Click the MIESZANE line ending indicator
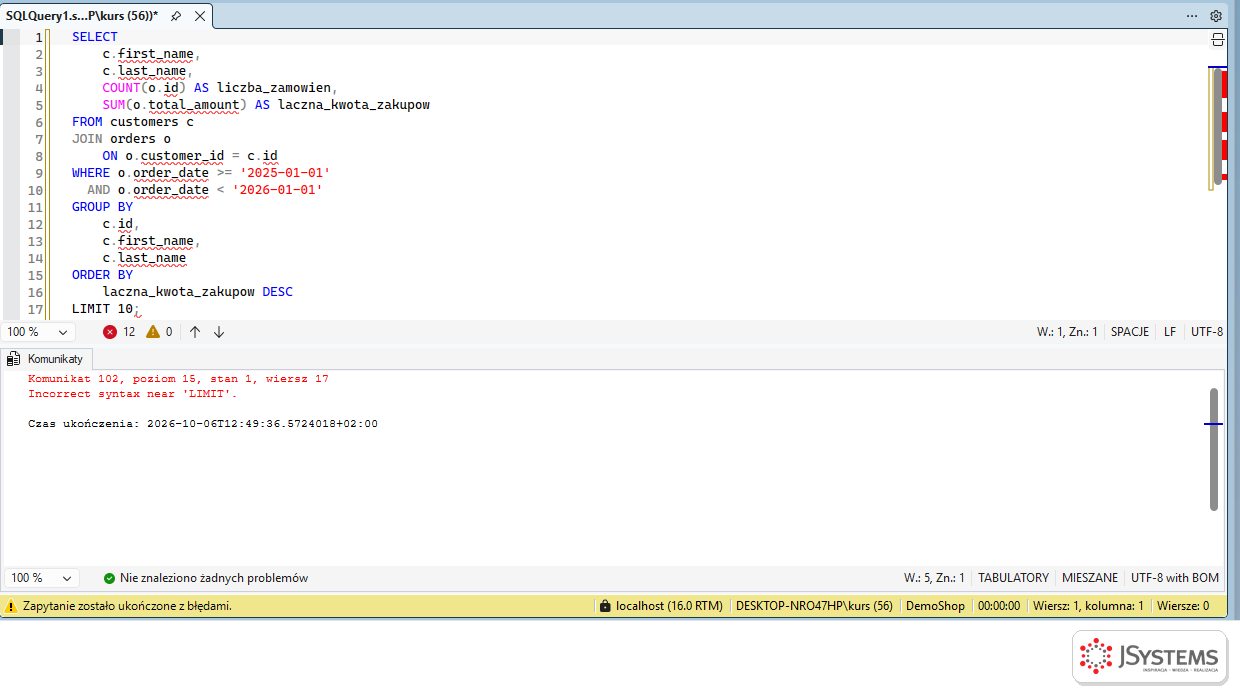This screenshot has width=1240, height=692. click(x=1090, y=578)
